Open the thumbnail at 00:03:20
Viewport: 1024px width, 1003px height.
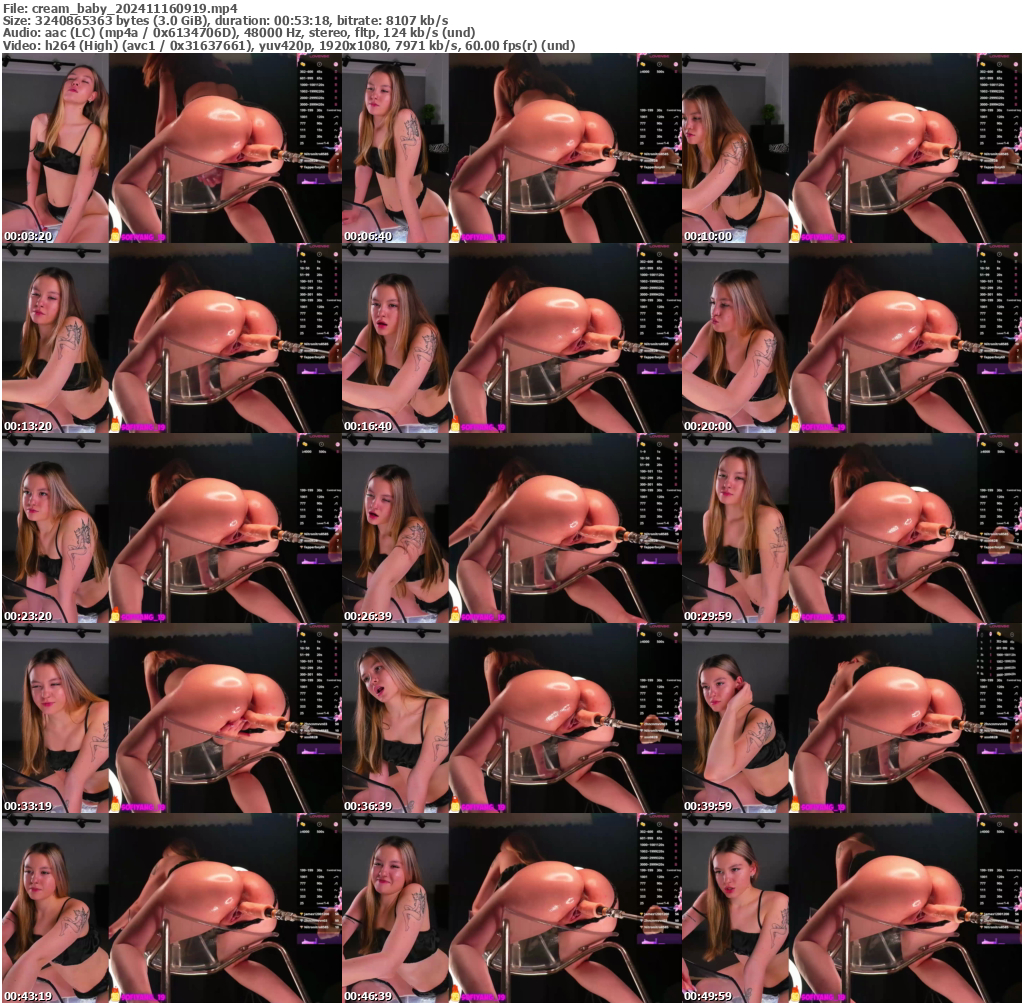coord(171,148)
